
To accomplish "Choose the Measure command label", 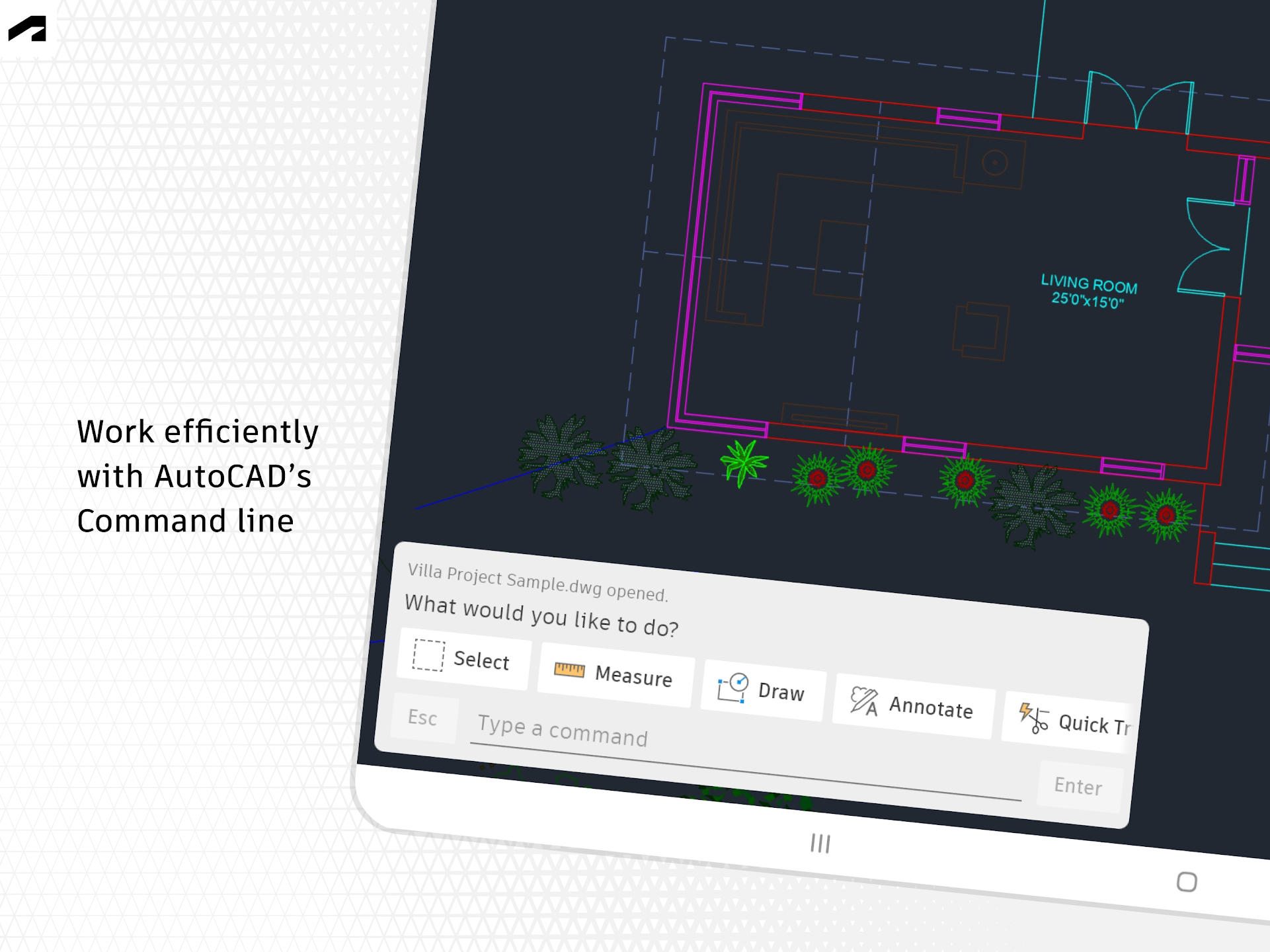I will coord(633,676).
